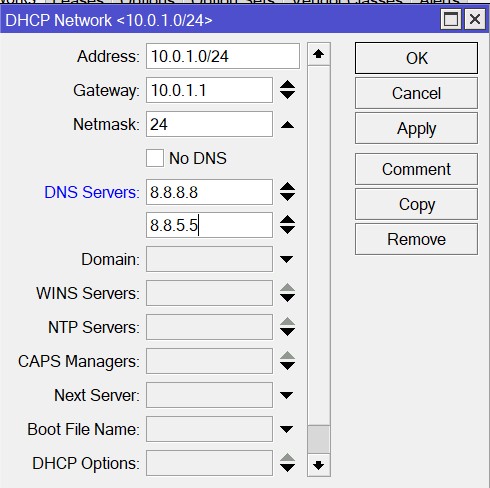Click the Apply button
The image size is (490, 488).
416,128
